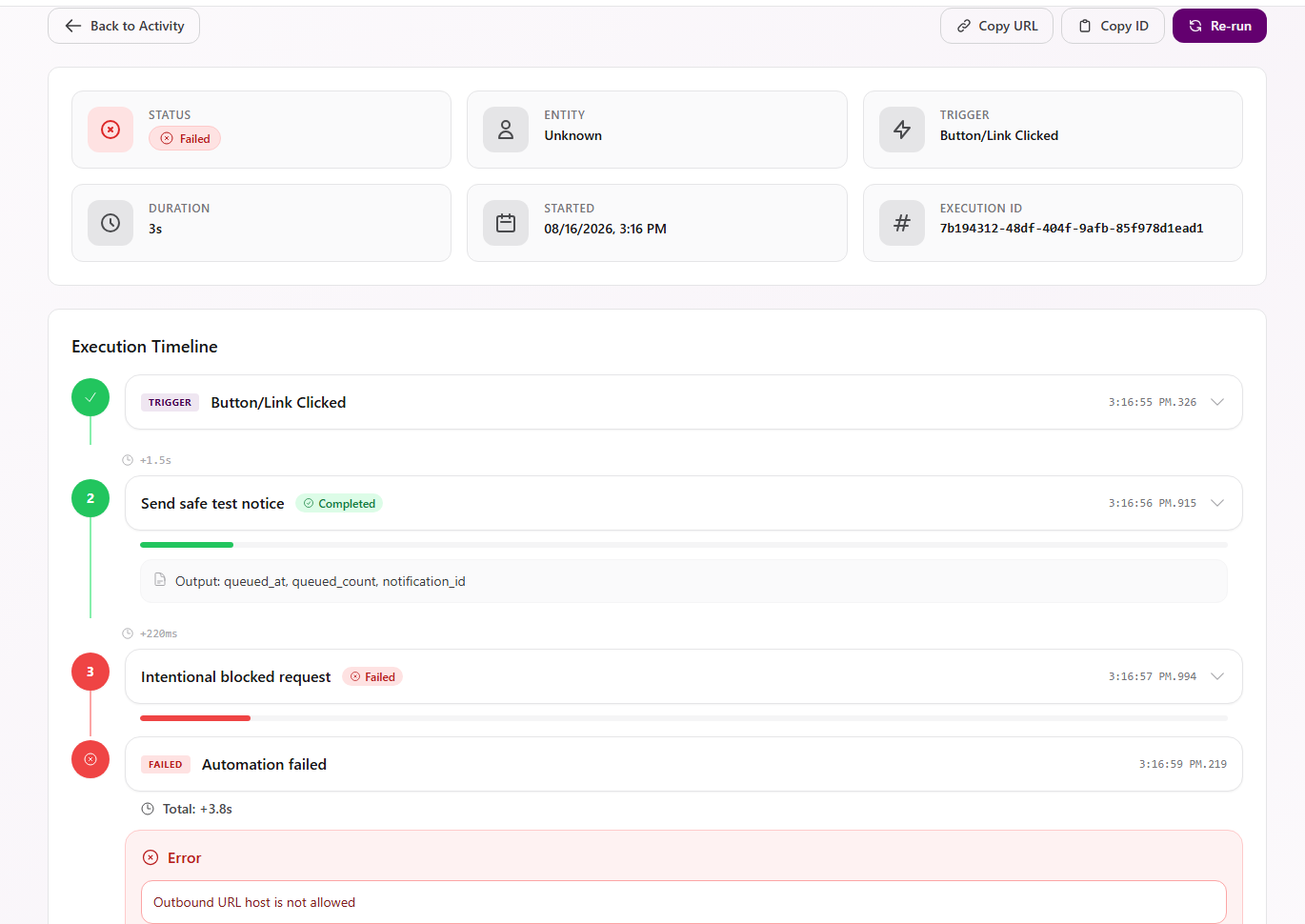Click the Started calendar icon
Screen dimensions: 1305x924
point(506,223)
